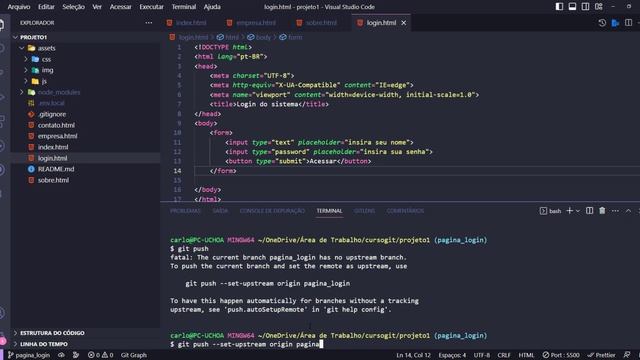Select login.html in the explorer
Screen dimensions: 640x360
(52, 158)
